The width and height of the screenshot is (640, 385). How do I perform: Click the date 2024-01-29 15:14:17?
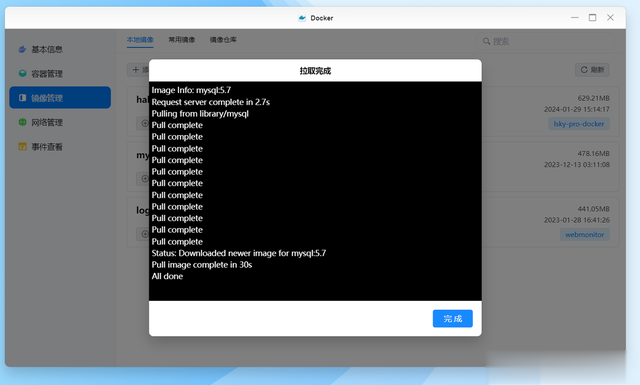[x=577, y=109]
